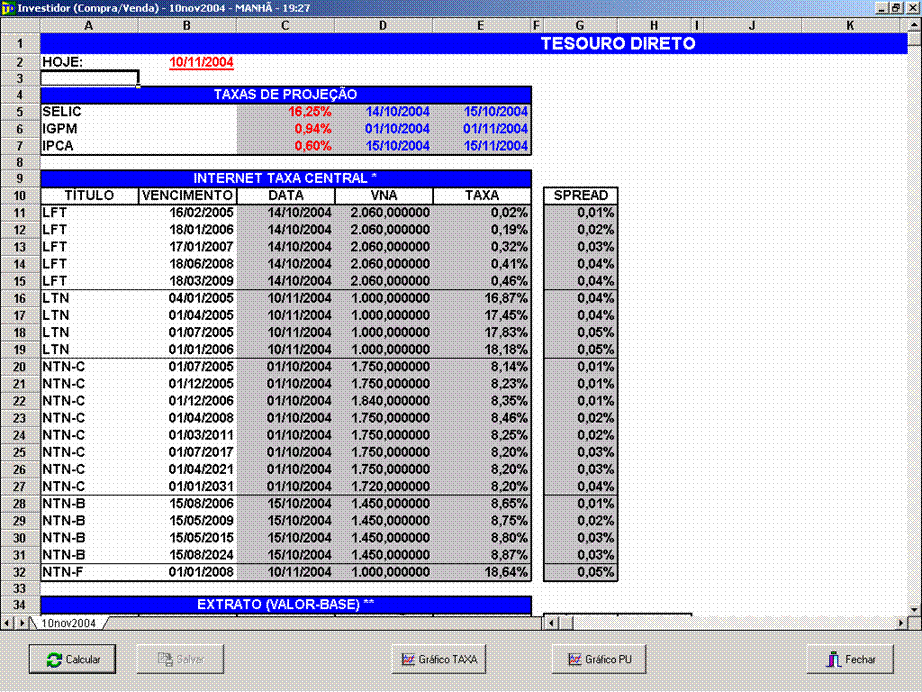
Task: Click the HOJE date 10/11/2004 cell
Action: (201, 62)
